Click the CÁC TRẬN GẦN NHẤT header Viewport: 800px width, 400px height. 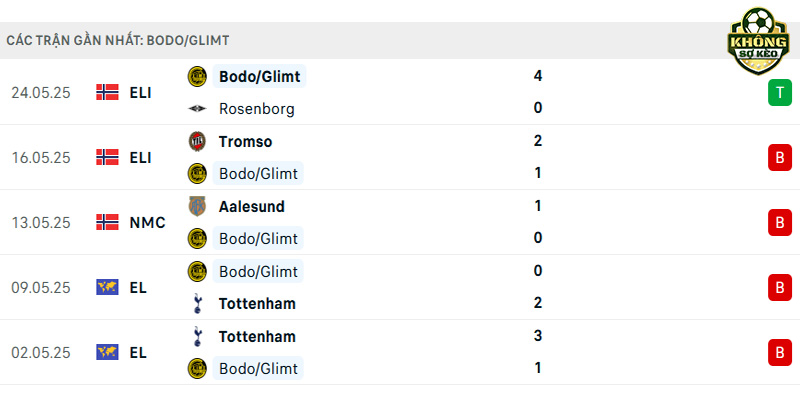click(118, 40)
